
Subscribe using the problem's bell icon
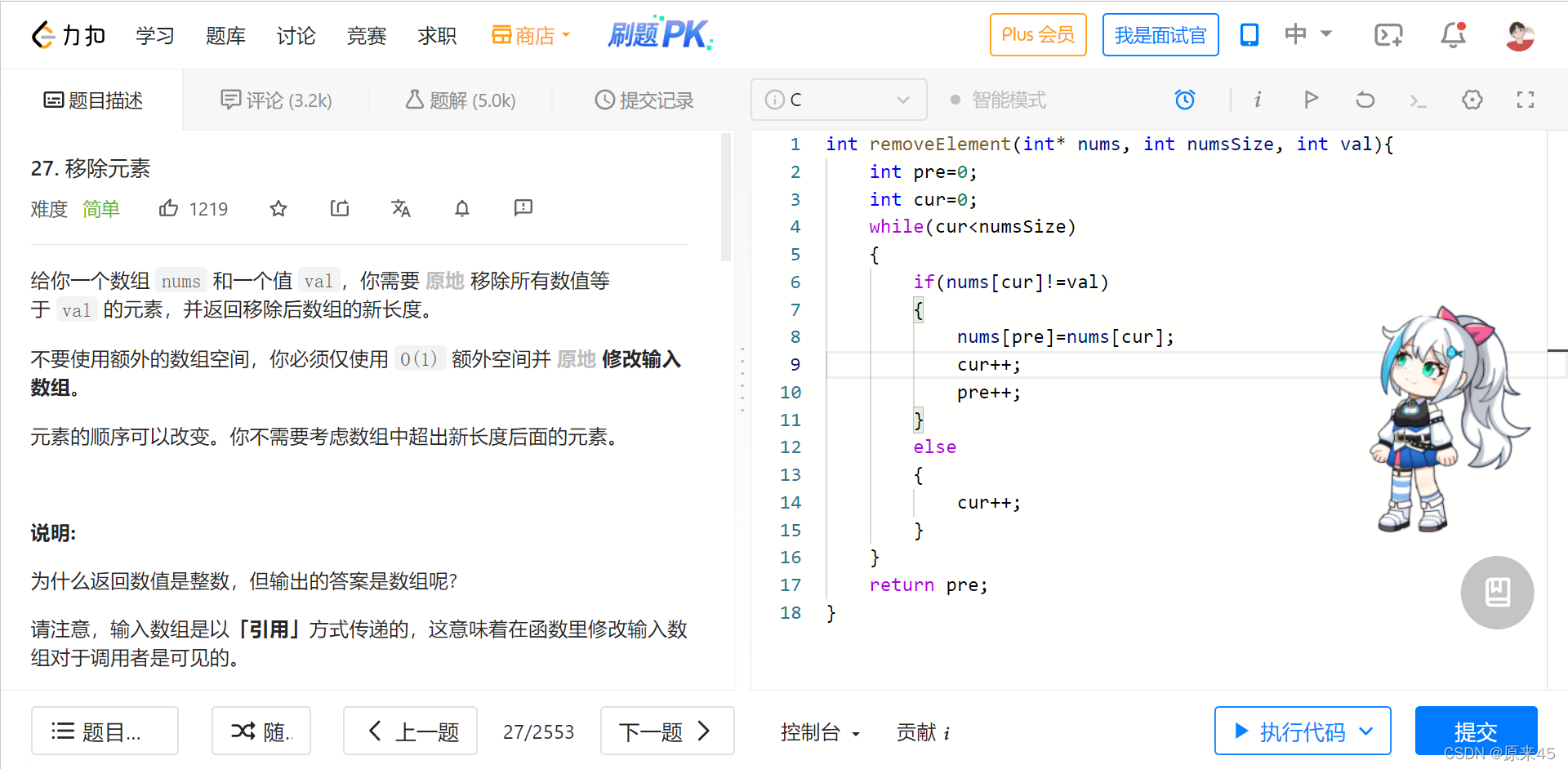[461, 209]
